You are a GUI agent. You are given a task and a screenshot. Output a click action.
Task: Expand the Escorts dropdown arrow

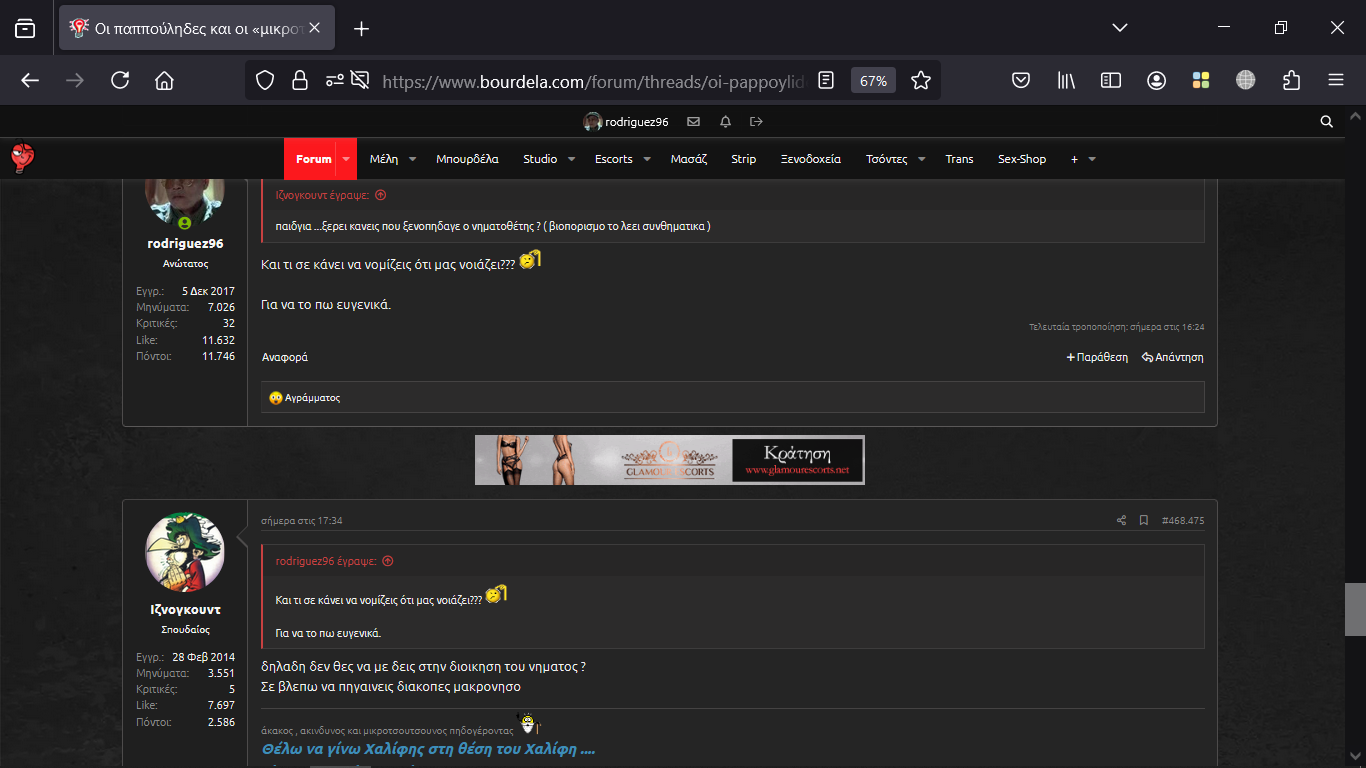647,159
